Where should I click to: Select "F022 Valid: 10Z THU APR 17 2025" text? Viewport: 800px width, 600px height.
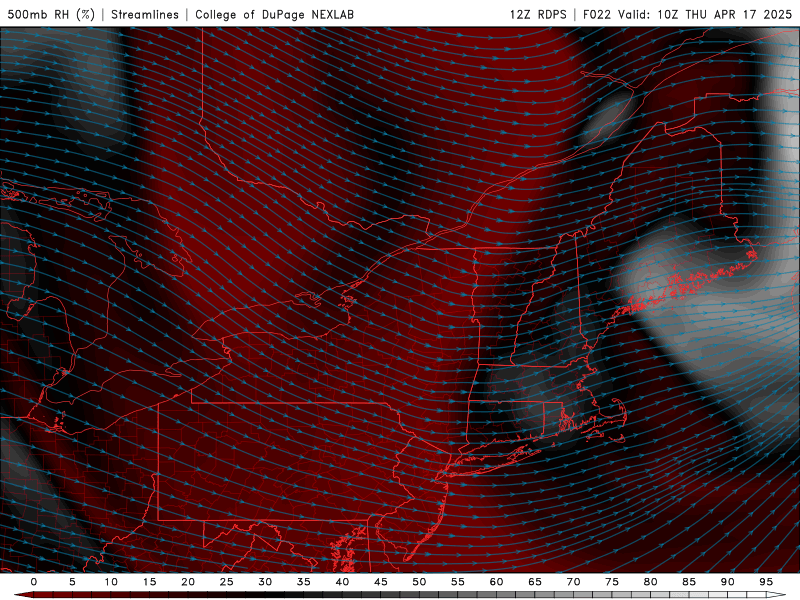tap(687, 14)
